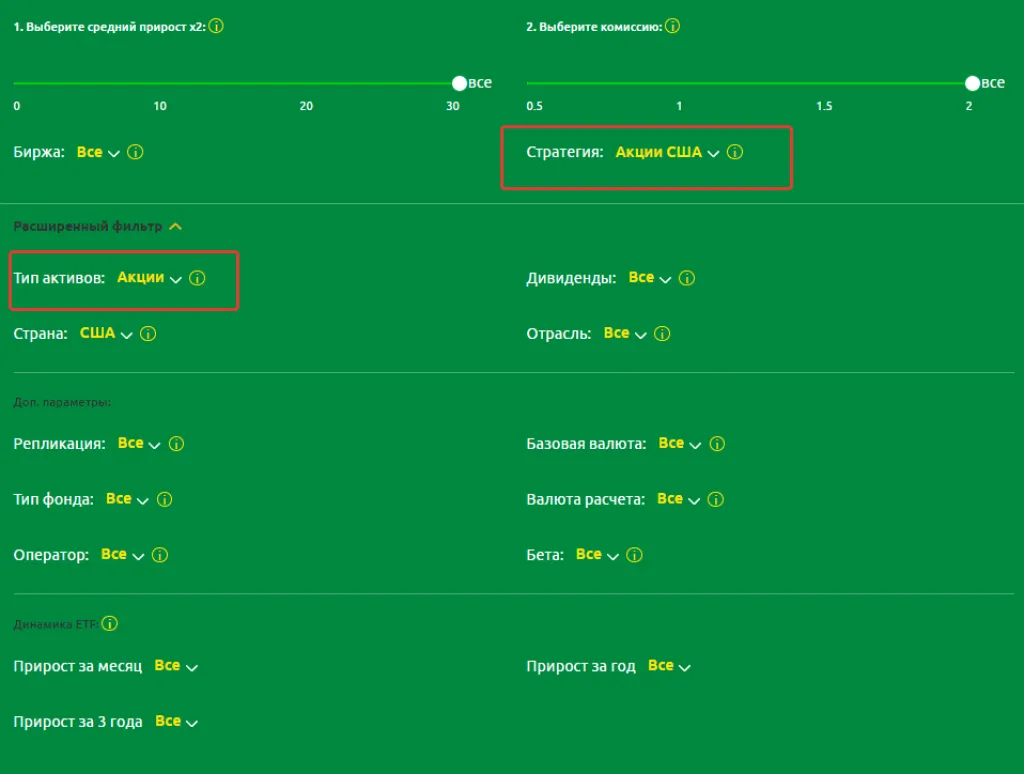Expand the Валюта расчета dropdown
Image resolution: width=1024 pixels, height=774 pixels.
pyautogui.click(x=679, y=499)
